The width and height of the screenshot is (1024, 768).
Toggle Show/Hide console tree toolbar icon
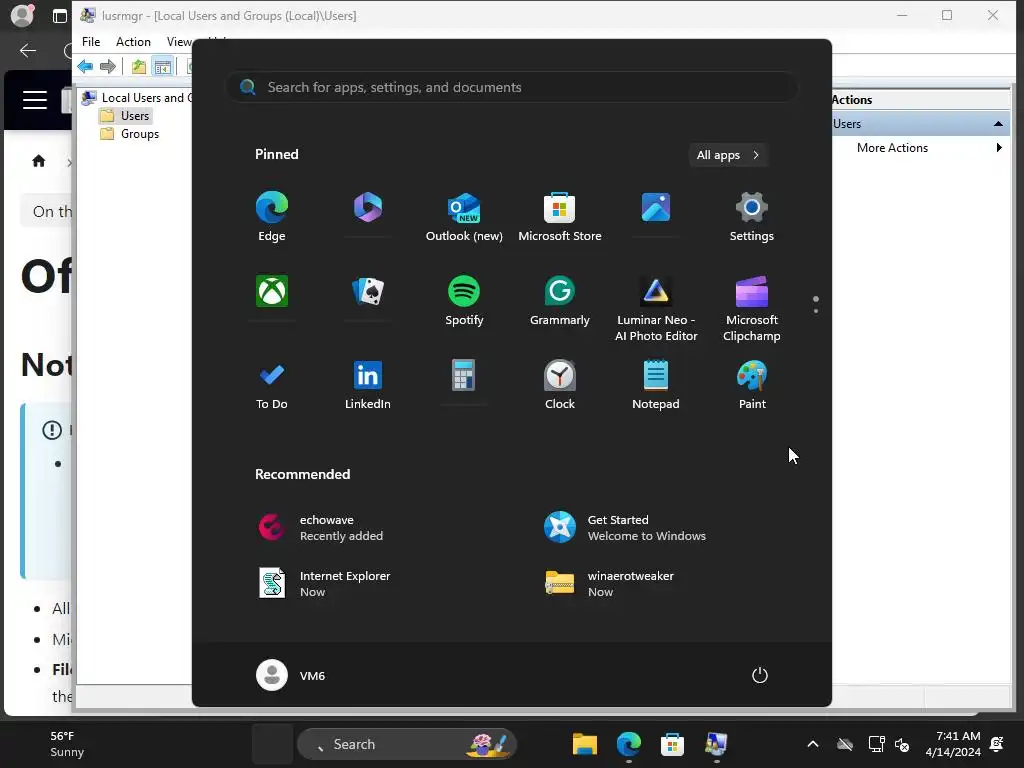[x=163, y=66]
